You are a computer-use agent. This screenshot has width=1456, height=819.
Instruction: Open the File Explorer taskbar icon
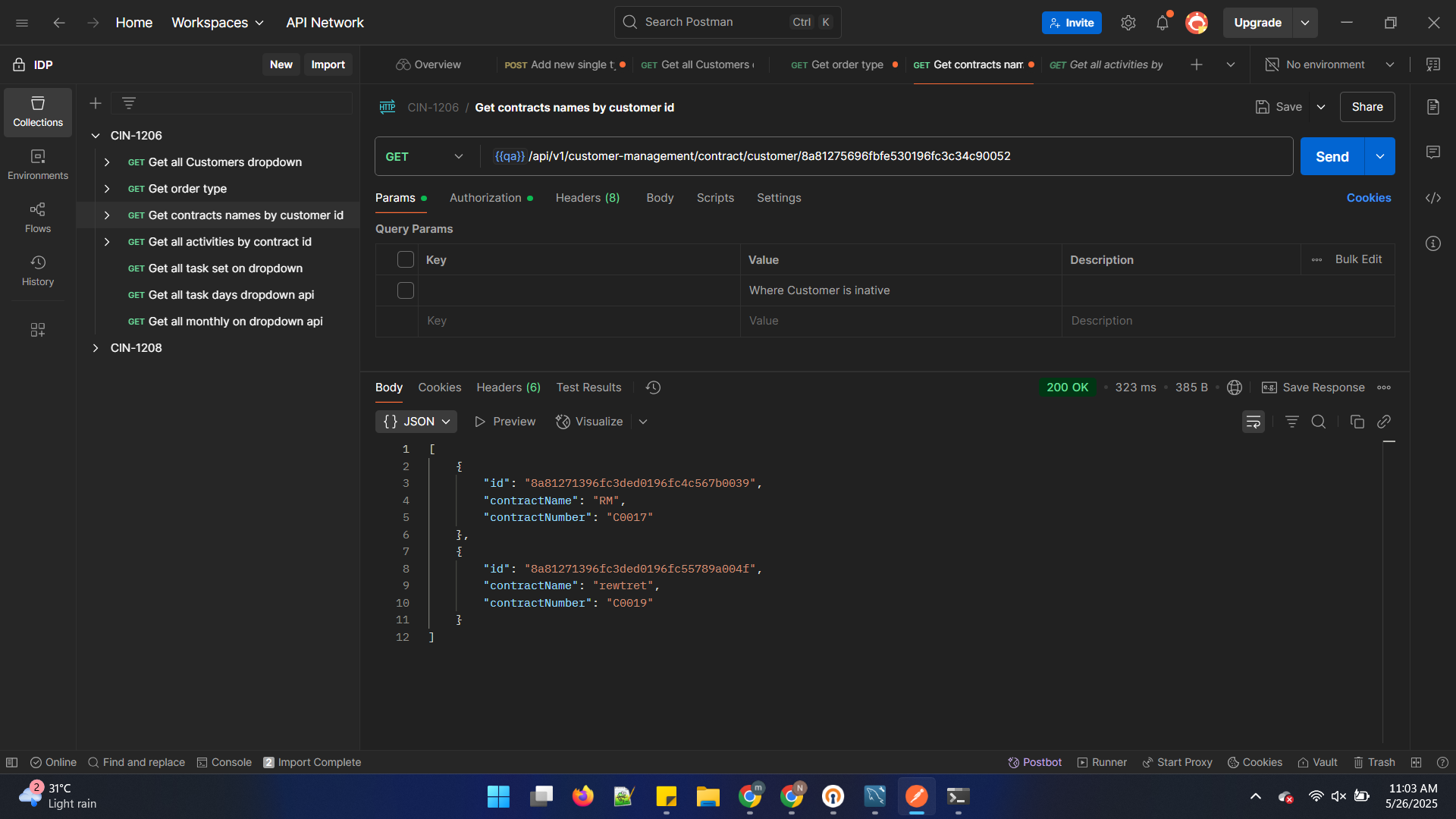click(708, 796)
